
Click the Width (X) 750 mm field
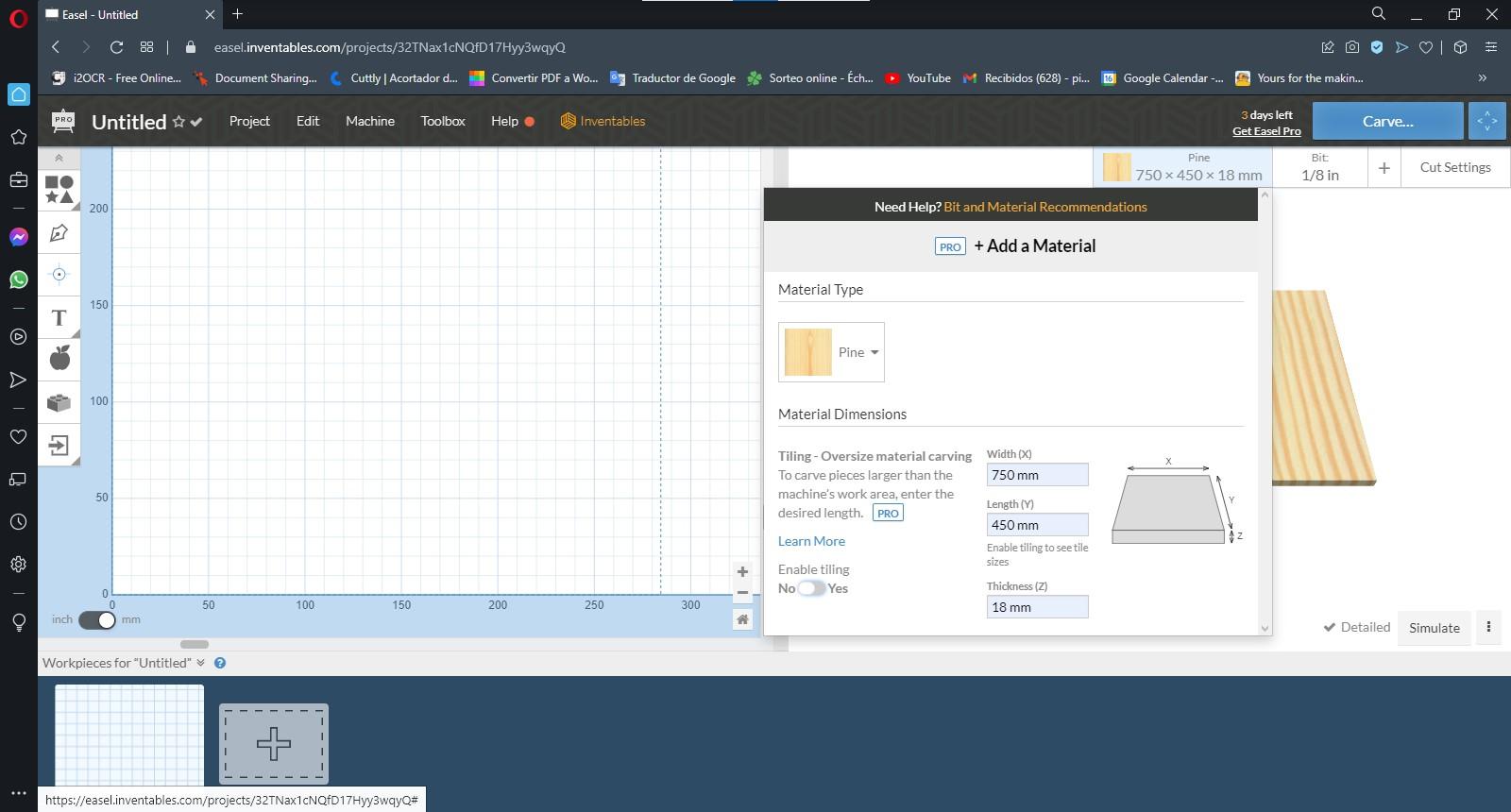coord(1037,475)
